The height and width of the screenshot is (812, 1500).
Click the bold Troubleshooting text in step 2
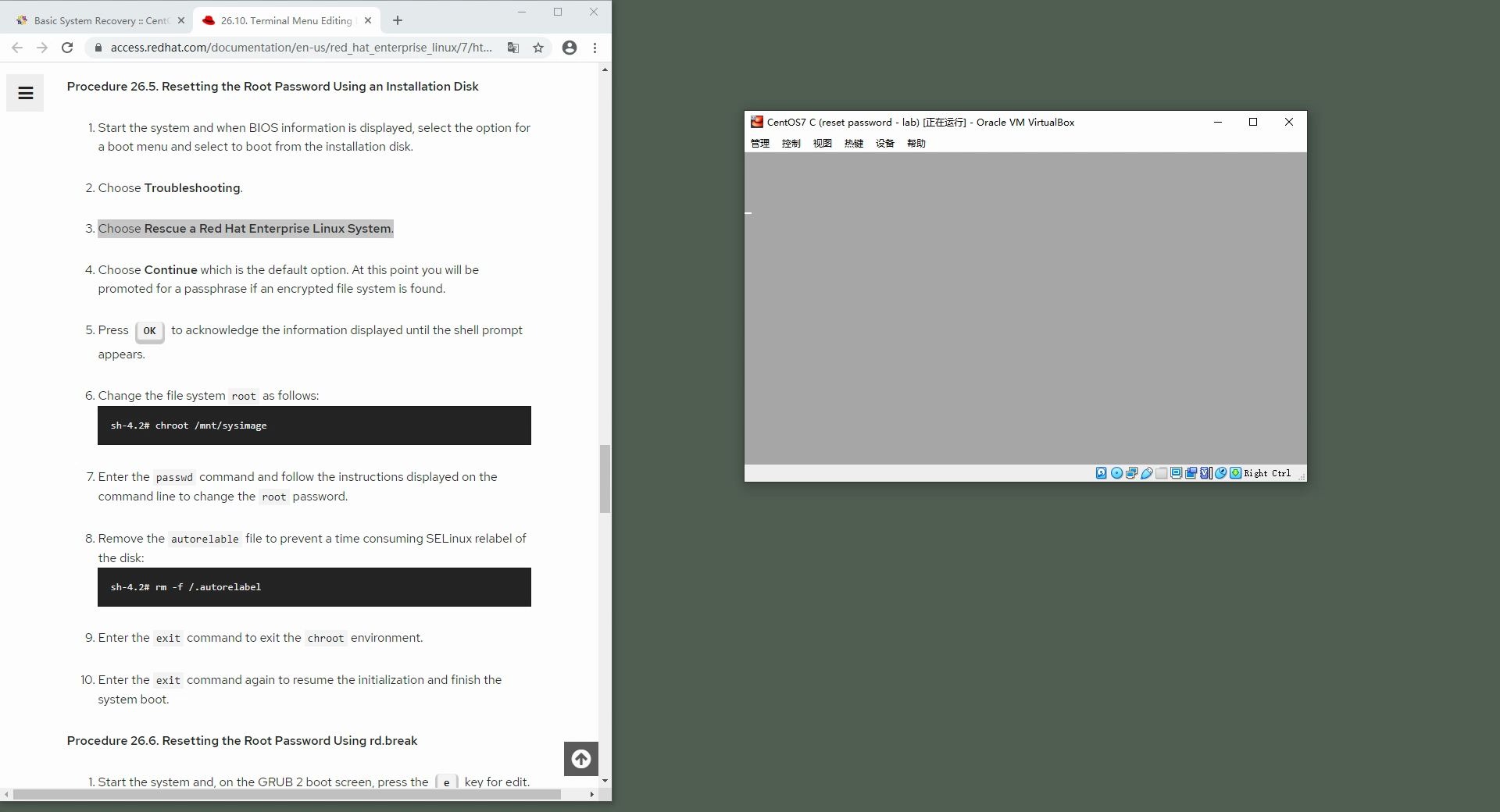coord(192,188)
